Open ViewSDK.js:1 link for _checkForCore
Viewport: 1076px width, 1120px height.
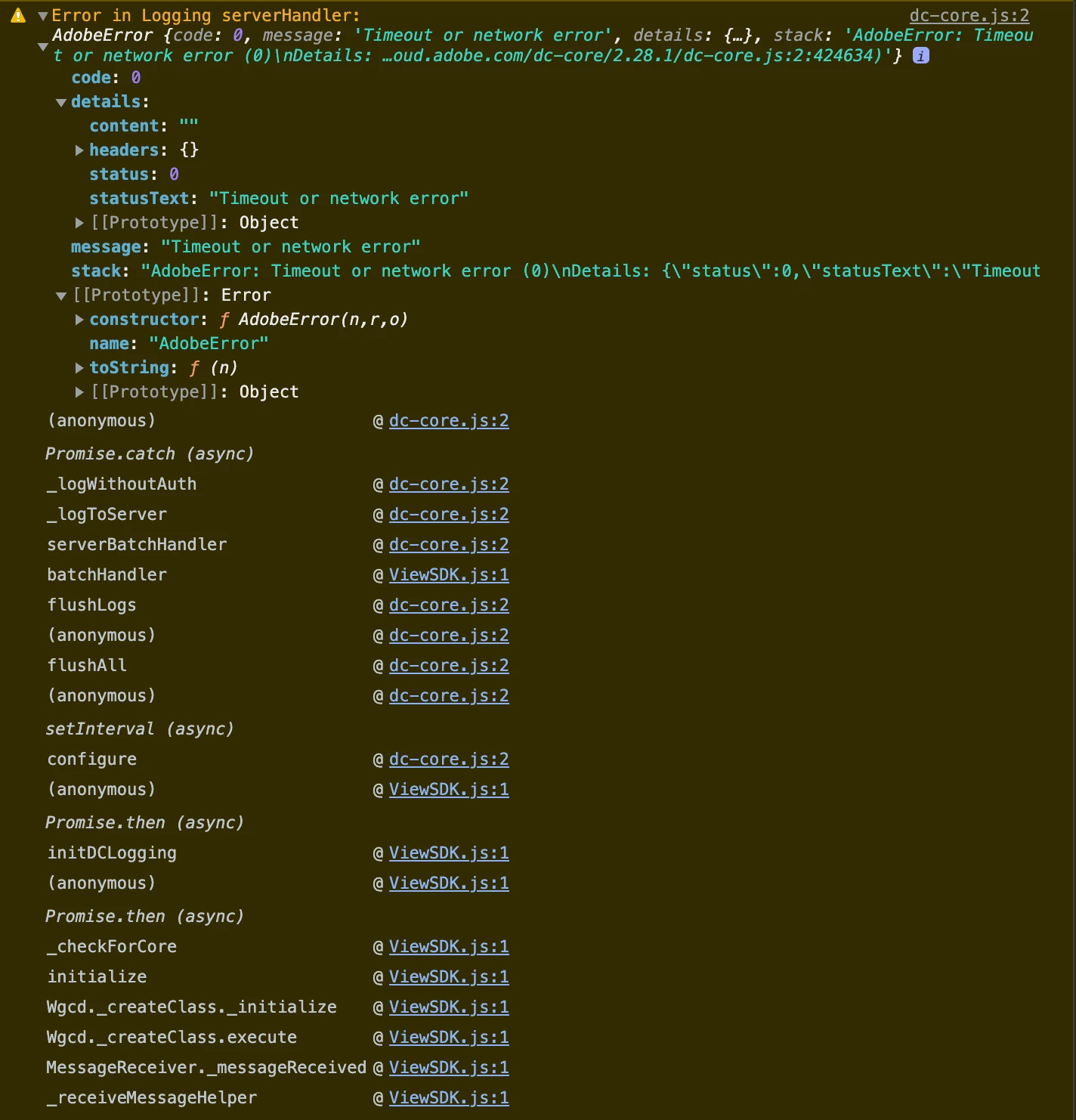449,946
